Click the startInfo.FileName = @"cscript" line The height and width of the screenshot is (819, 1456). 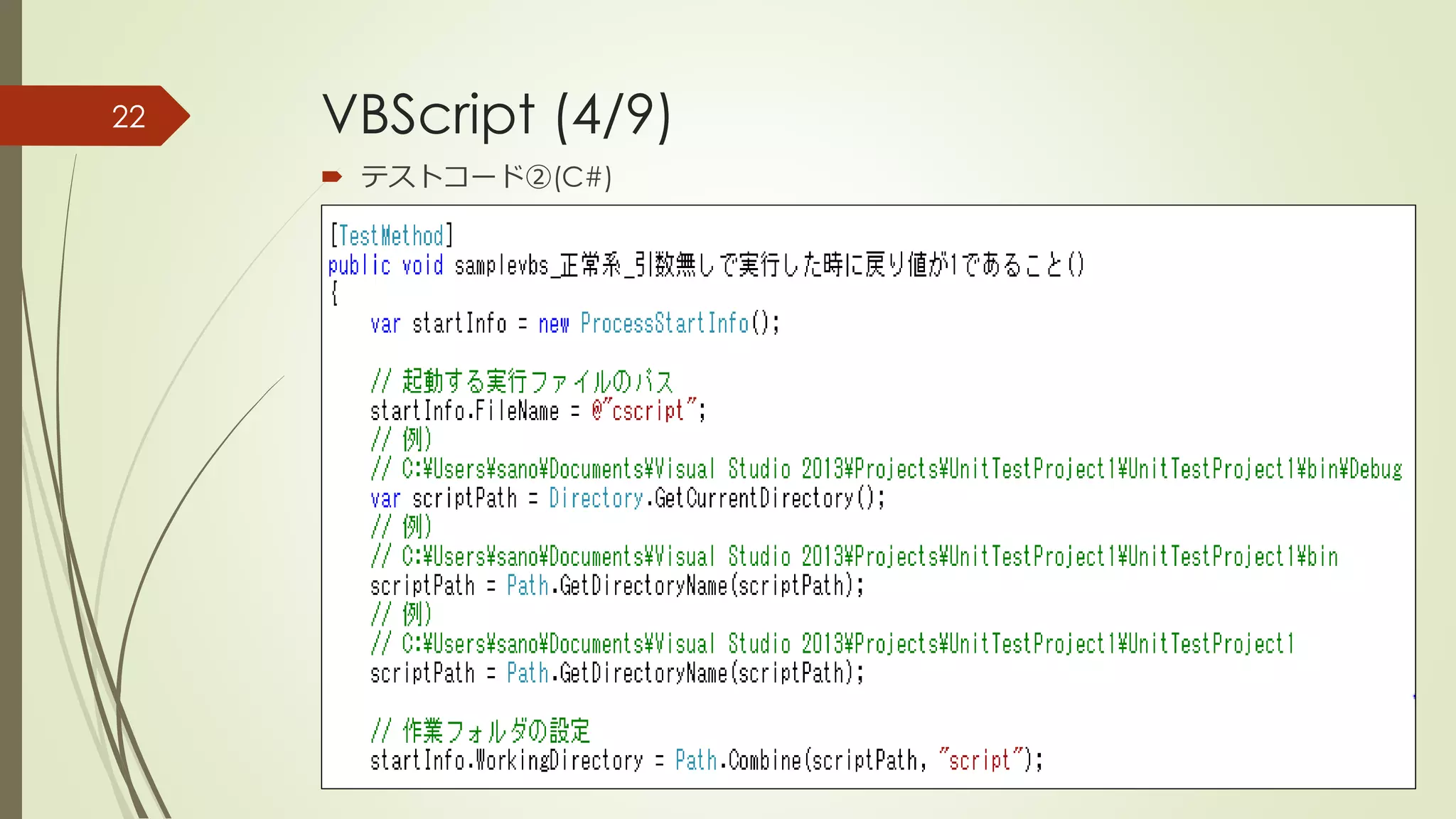tap(538, 411)
